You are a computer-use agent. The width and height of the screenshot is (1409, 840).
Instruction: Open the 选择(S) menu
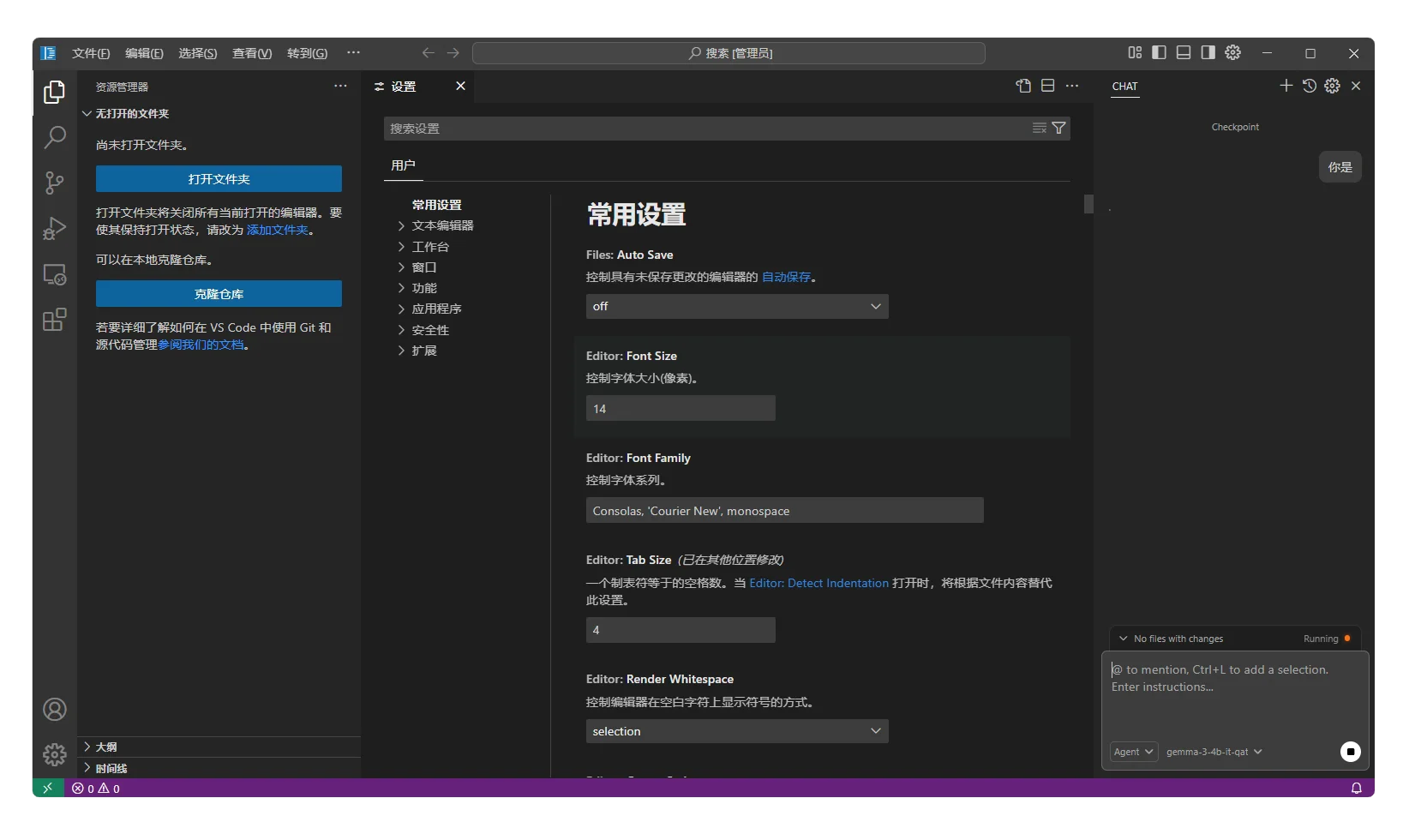tap(197, 53)
